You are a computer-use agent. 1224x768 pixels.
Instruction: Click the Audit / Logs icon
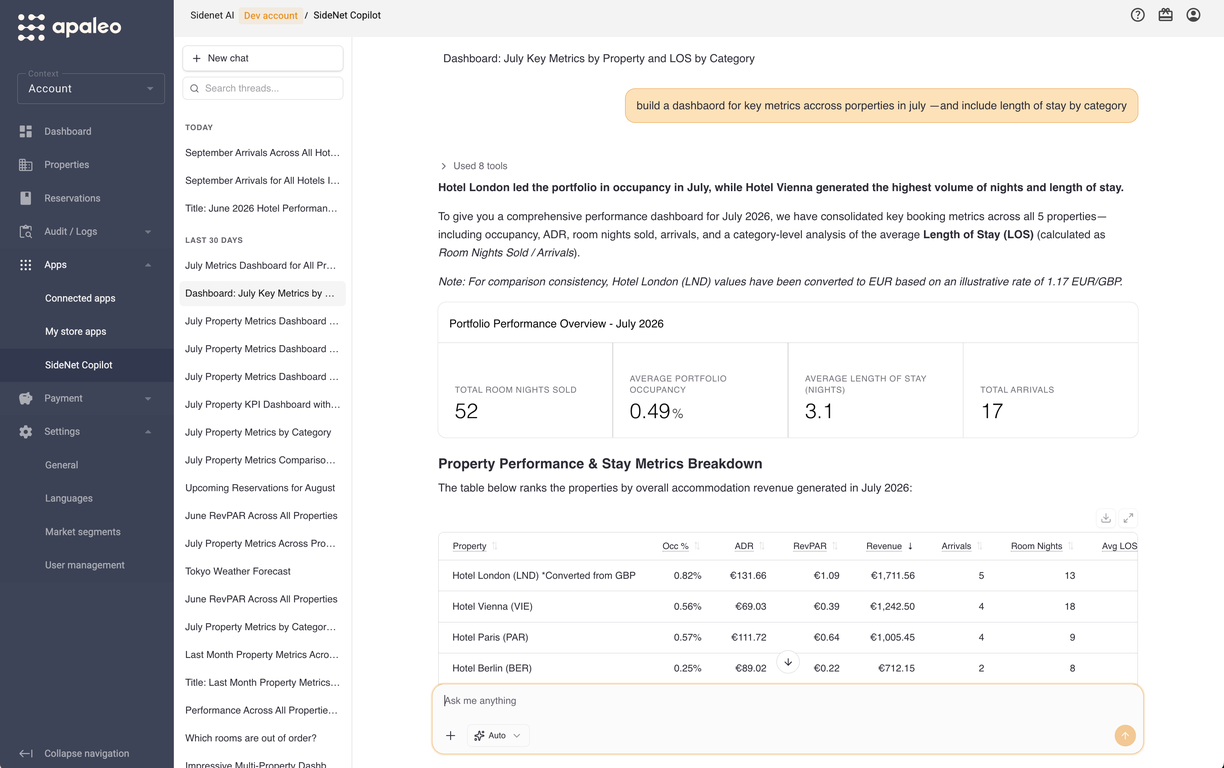(26, 231)
